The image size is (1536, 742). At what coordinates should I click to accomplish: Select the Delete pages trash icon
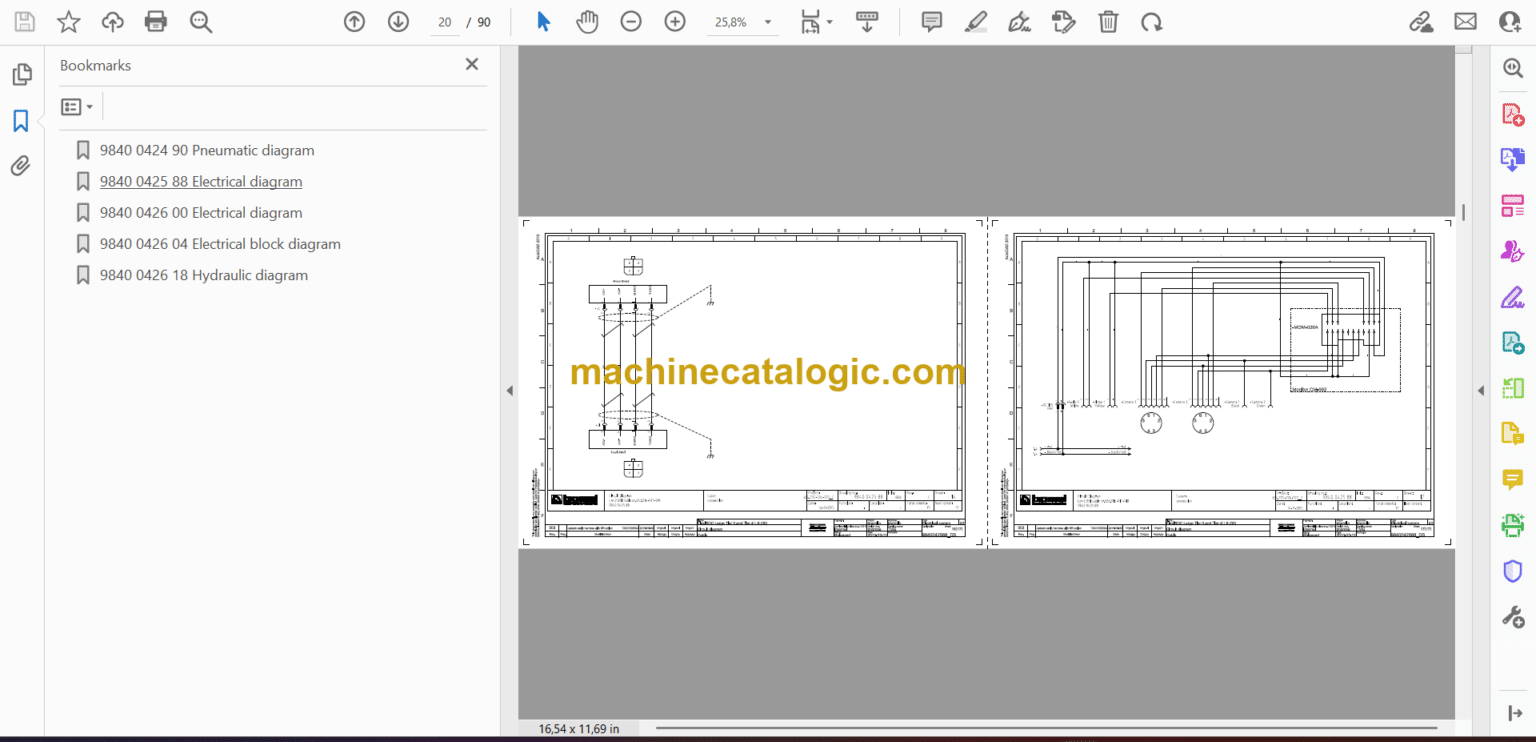coord(1108,21)
